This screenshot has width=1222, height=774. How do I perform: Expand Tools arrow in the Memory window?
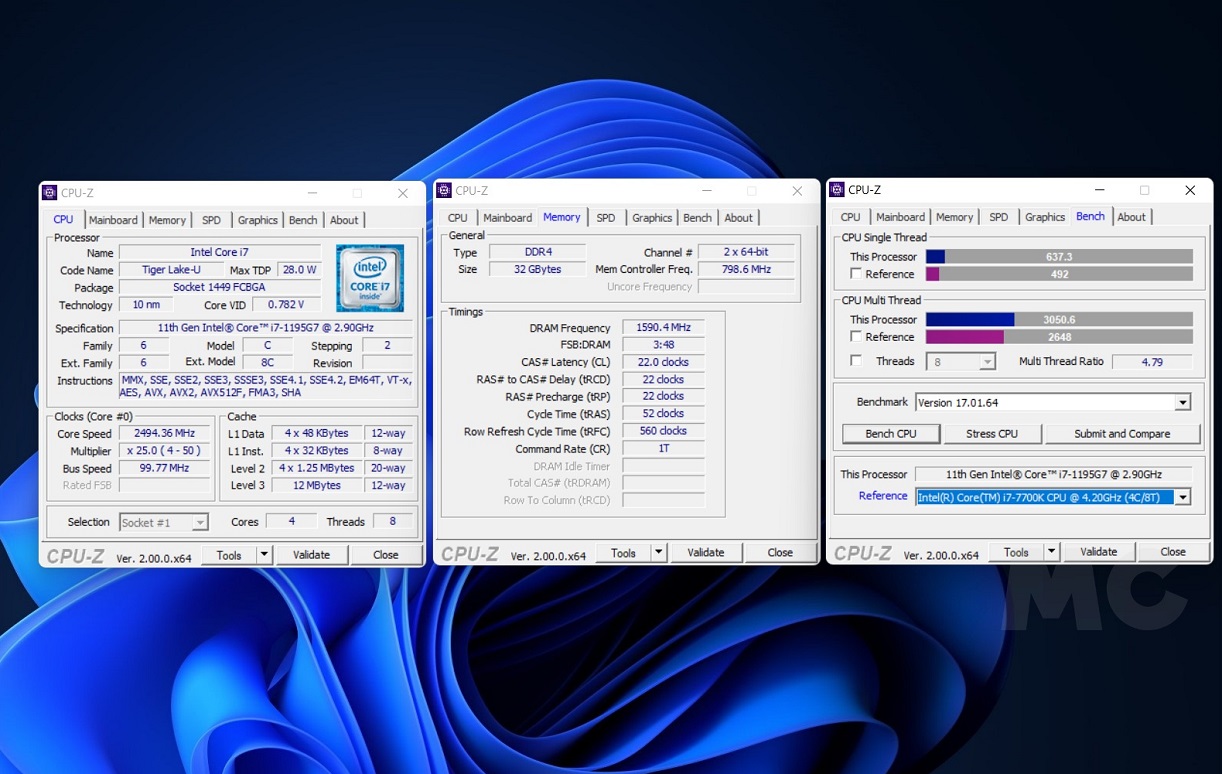click(x=658, y=552)
